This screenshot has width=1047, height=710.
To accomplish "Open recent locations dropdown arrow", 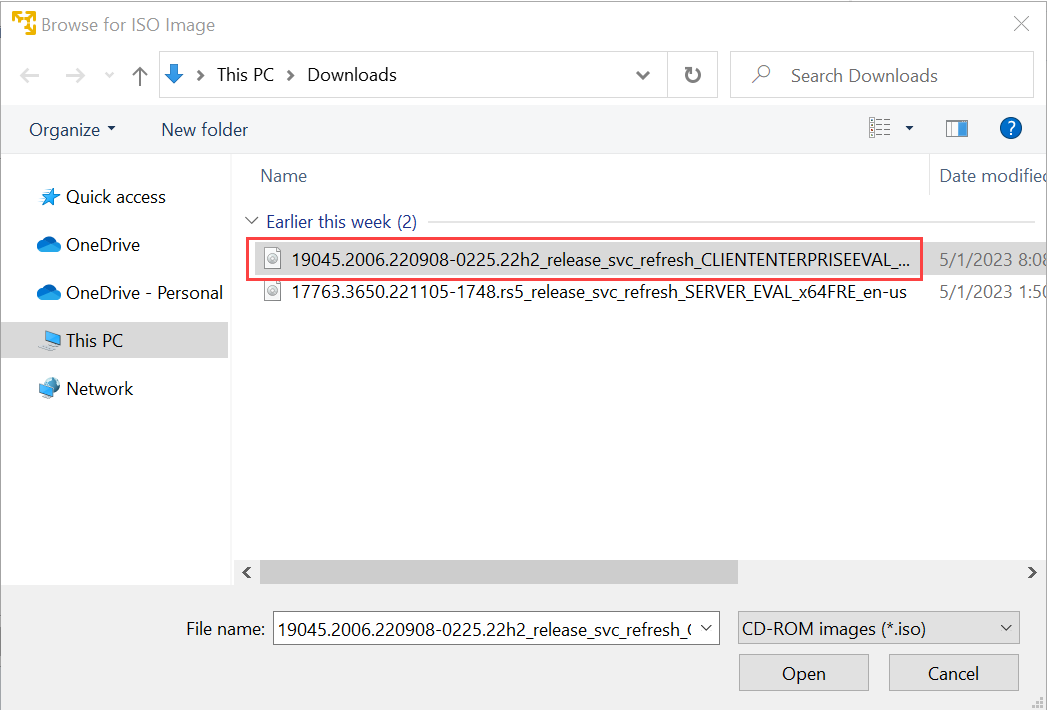I will click(x=110, y=75).
